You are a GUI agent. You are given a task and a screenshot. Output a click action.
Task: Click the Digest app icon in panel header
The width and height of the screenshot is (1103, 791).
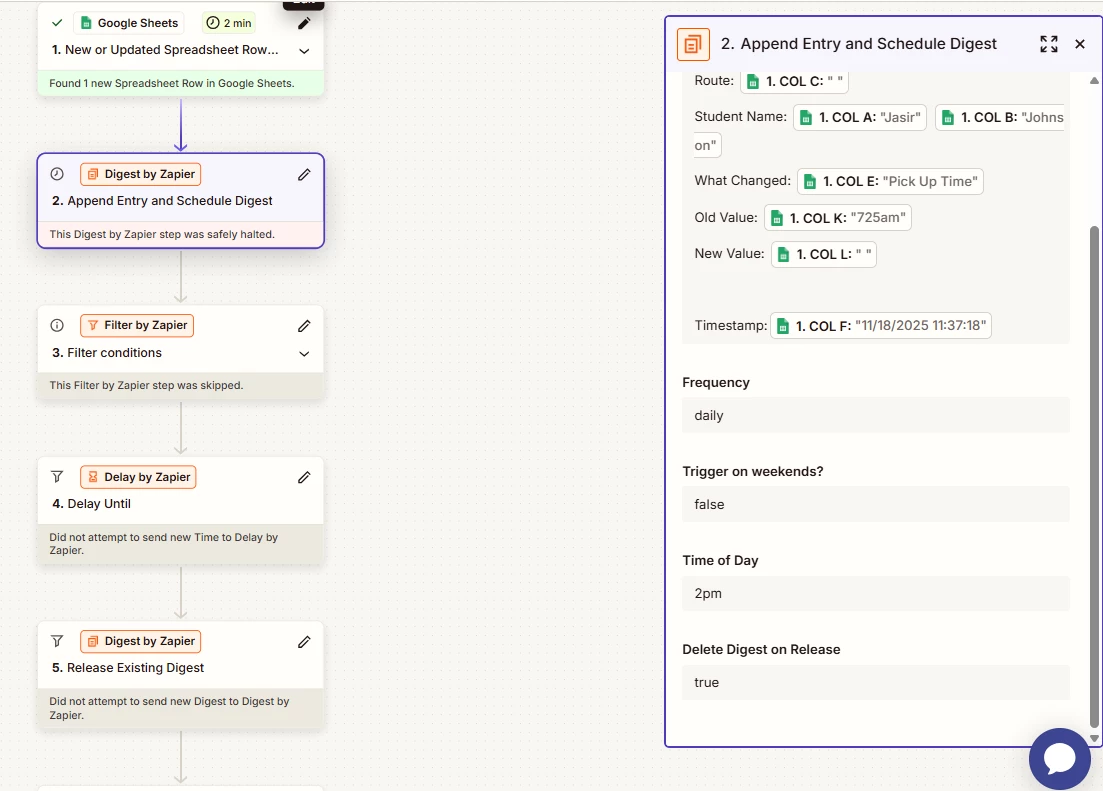click(693, 44)
